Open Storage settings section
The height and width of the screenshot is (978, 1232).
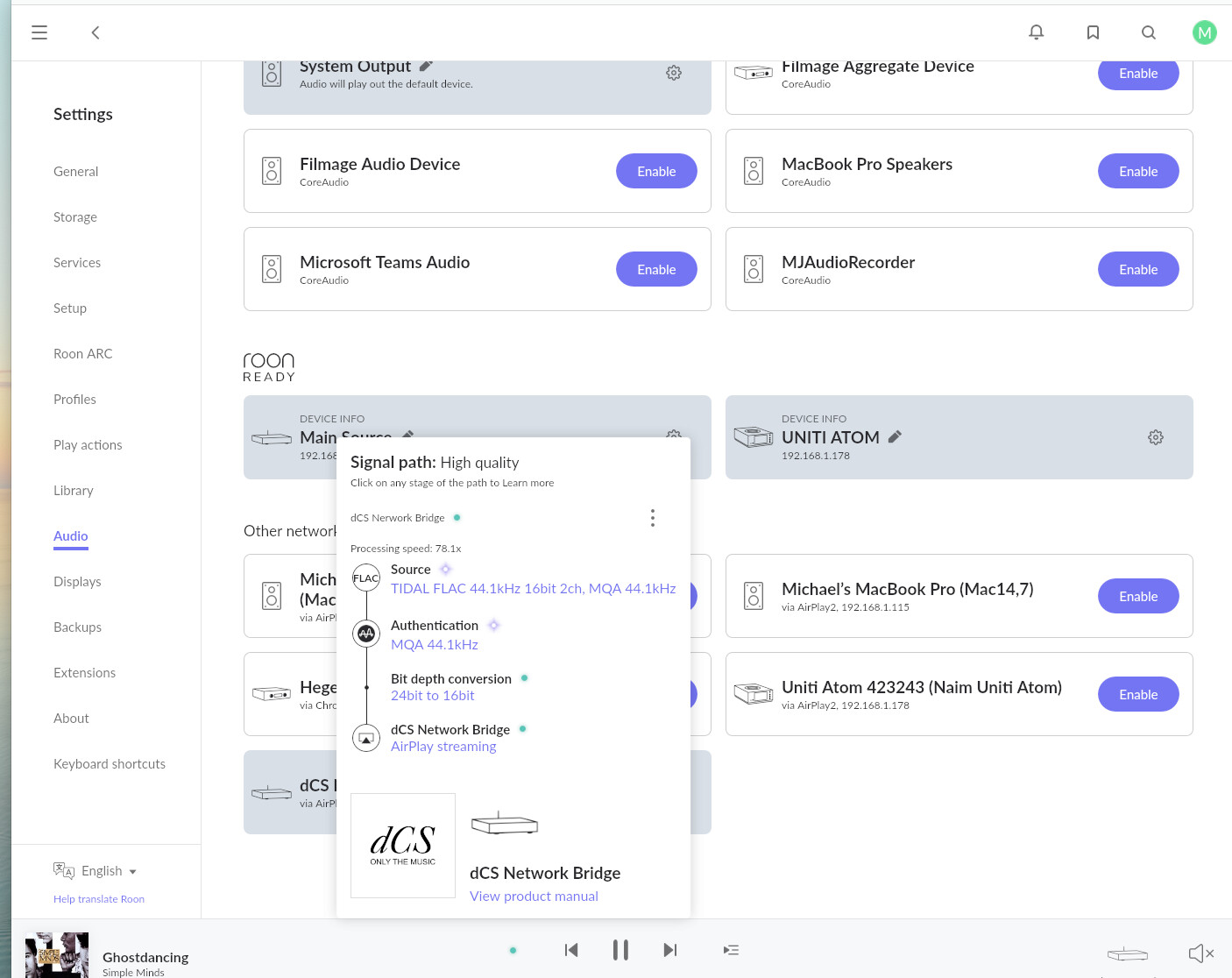click(75, 217)
